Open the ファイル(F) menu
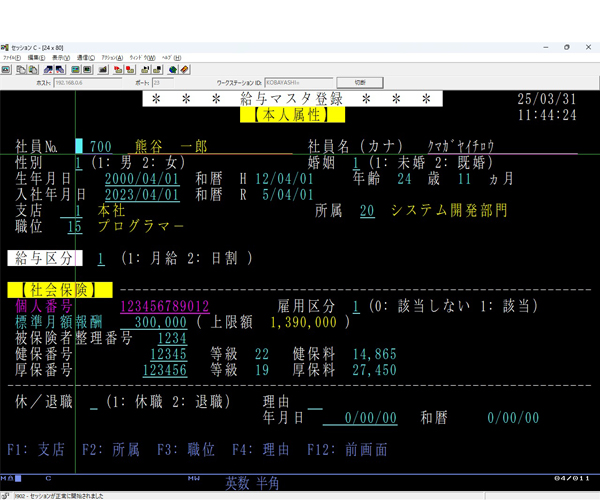The image size is (600, 500). click(12, 58)
